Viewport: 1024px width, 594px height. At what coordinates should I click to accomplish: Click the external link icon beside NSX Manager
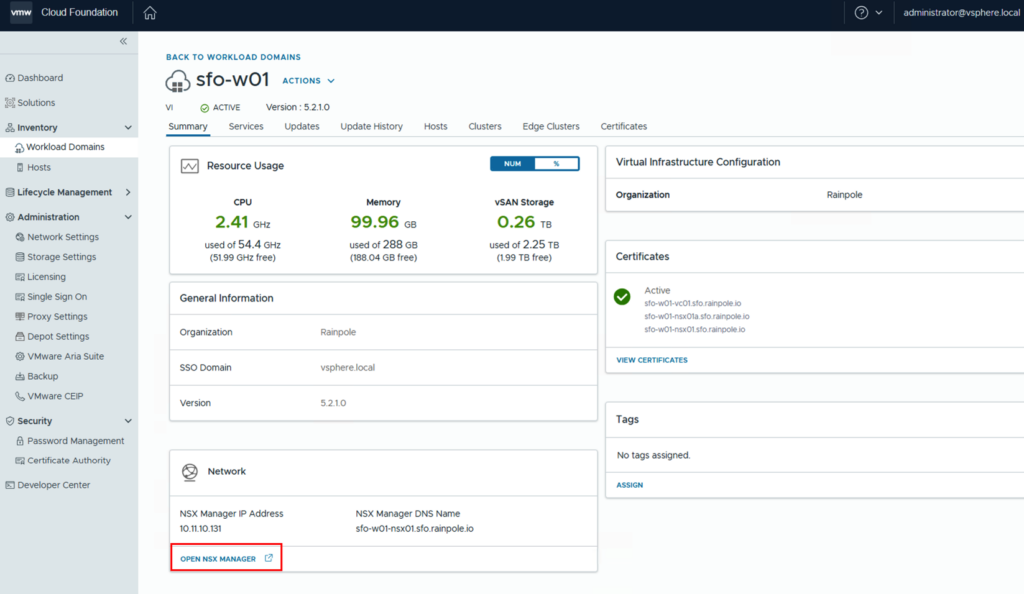[268, 558]
